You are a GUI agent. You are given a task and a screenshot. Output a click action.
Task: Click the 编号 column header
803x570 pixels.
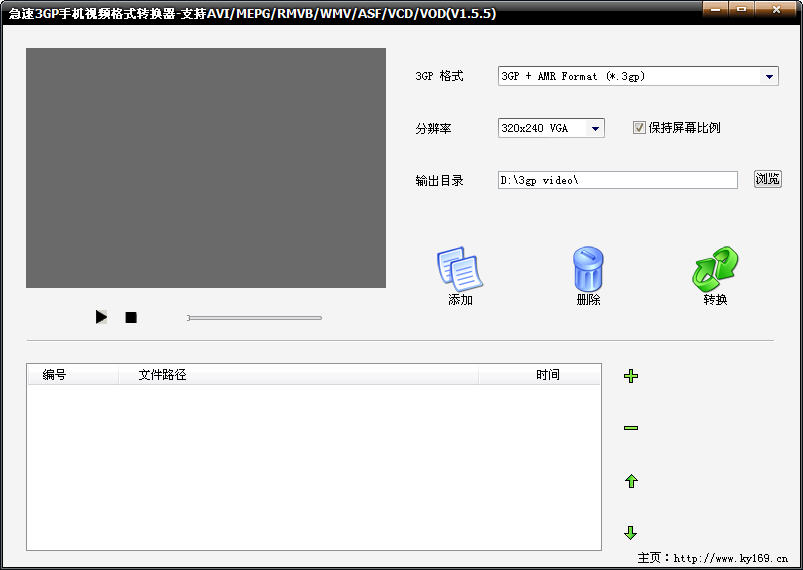pyautogui.click(x=55, y=375)
